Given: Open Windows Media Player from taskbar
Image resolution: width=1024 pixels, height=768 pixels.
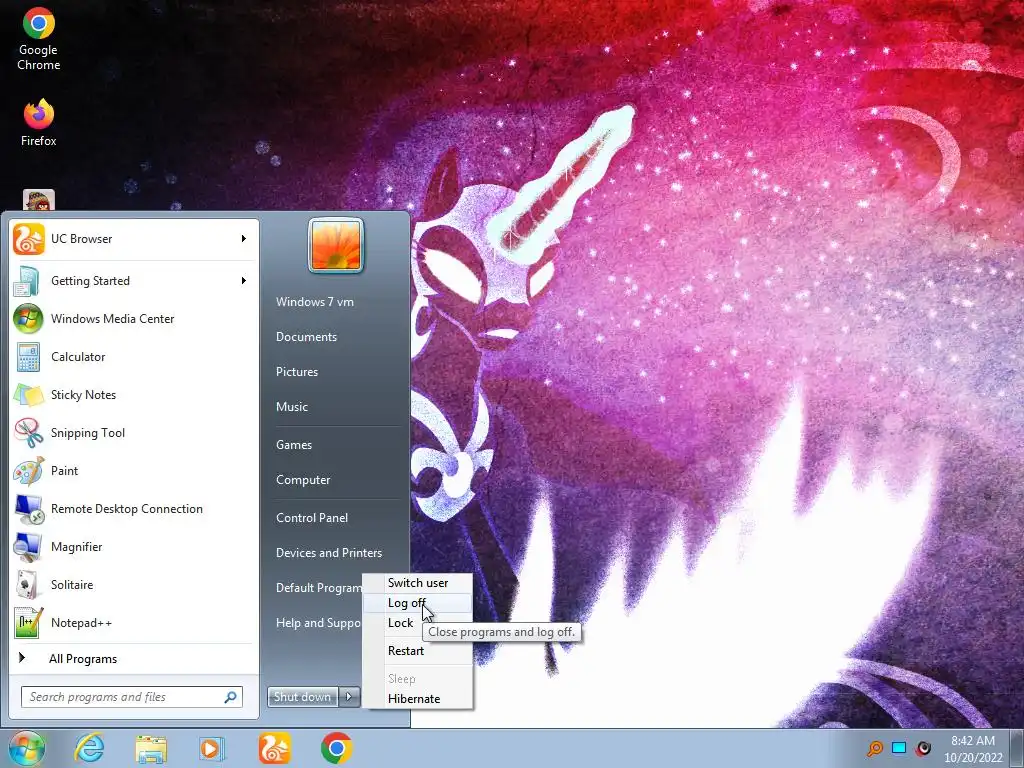Looking at the screenshot, I should 212,748.
